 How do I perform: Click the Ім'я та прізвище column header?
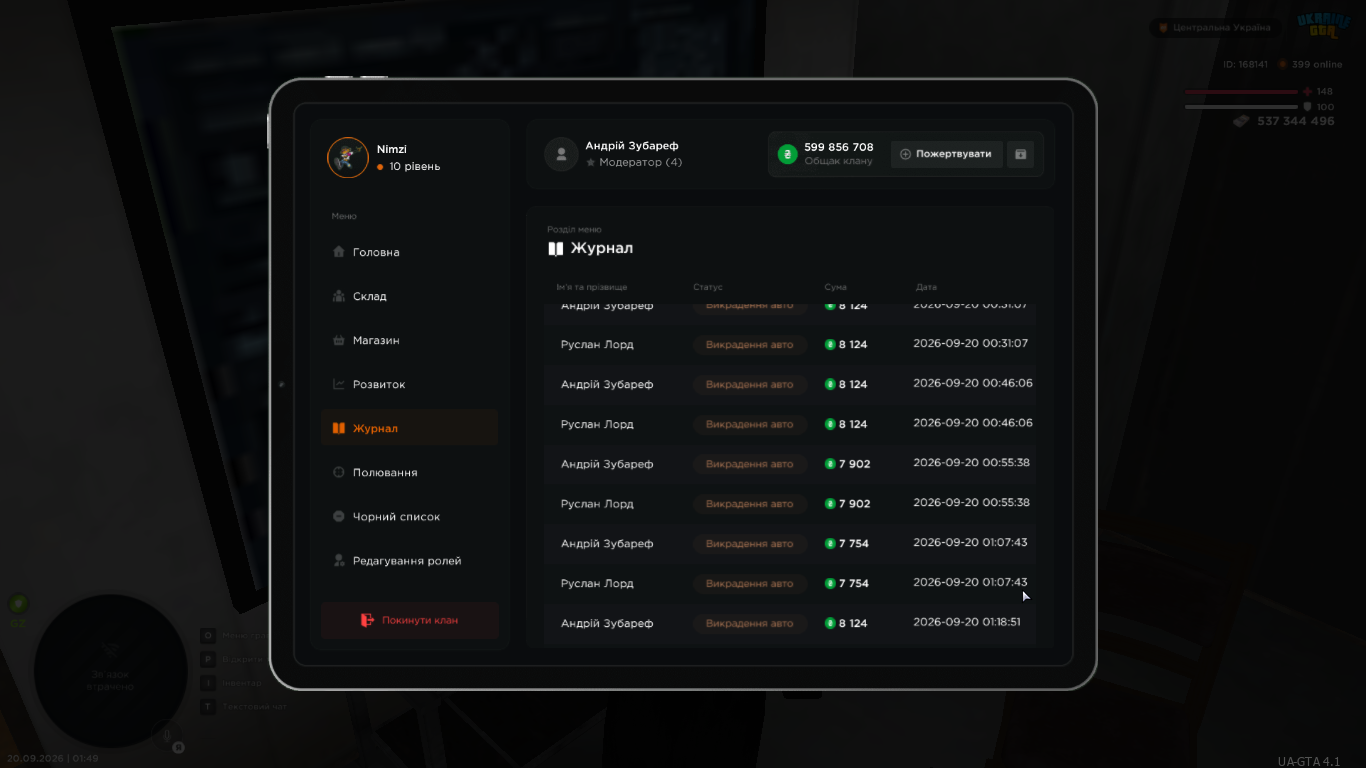tap(592, 288)
